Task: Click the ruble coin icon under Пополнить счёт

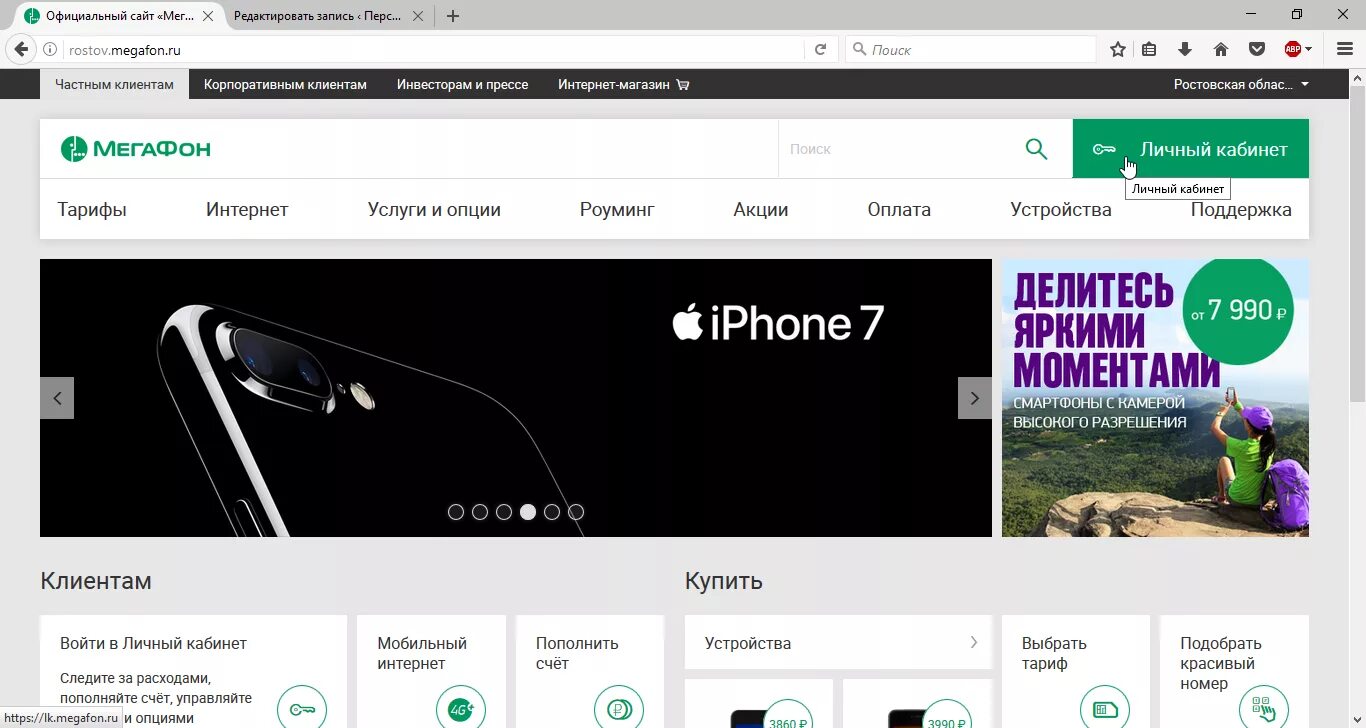Action: coord(618,709)
